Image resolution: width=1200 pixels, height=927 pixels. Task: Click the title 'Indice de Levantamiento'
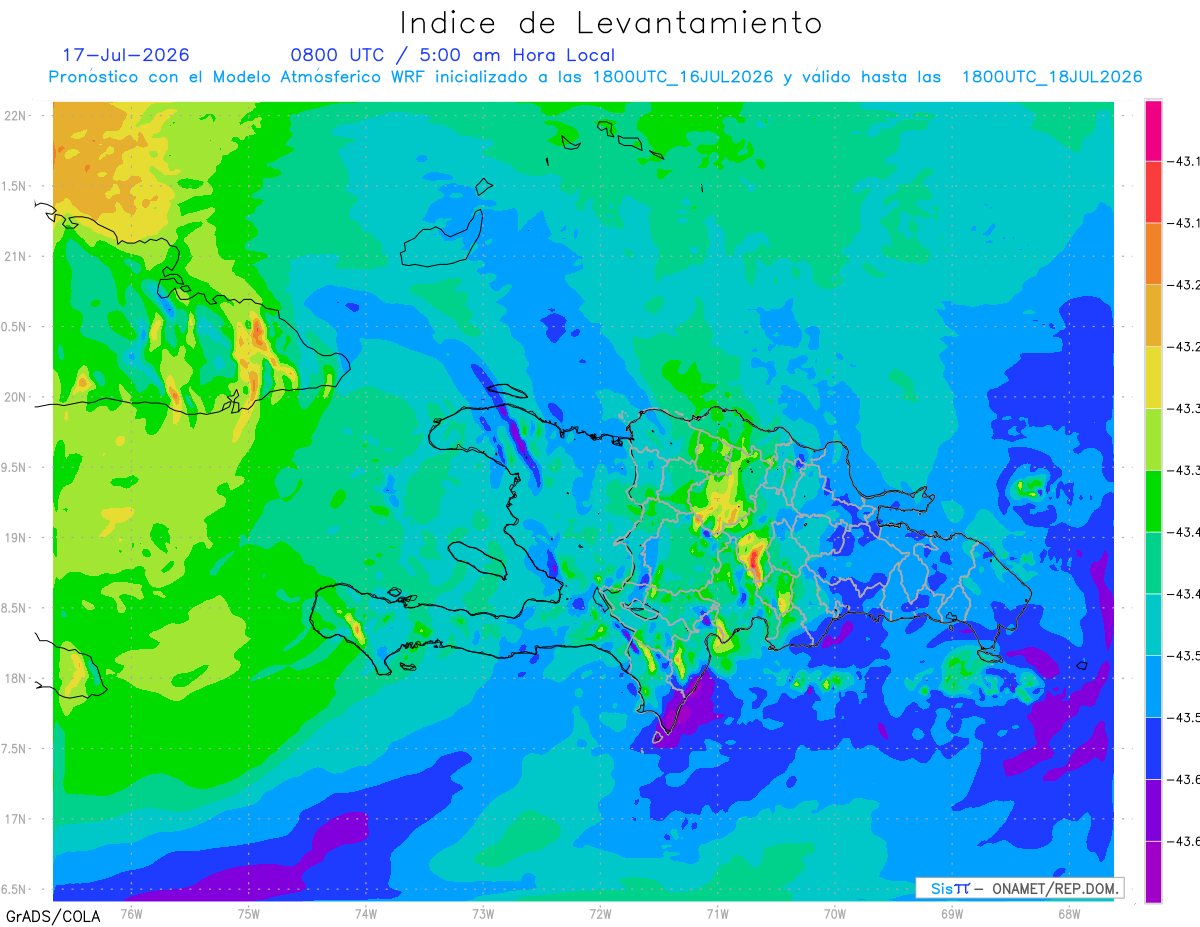(611, 22)
